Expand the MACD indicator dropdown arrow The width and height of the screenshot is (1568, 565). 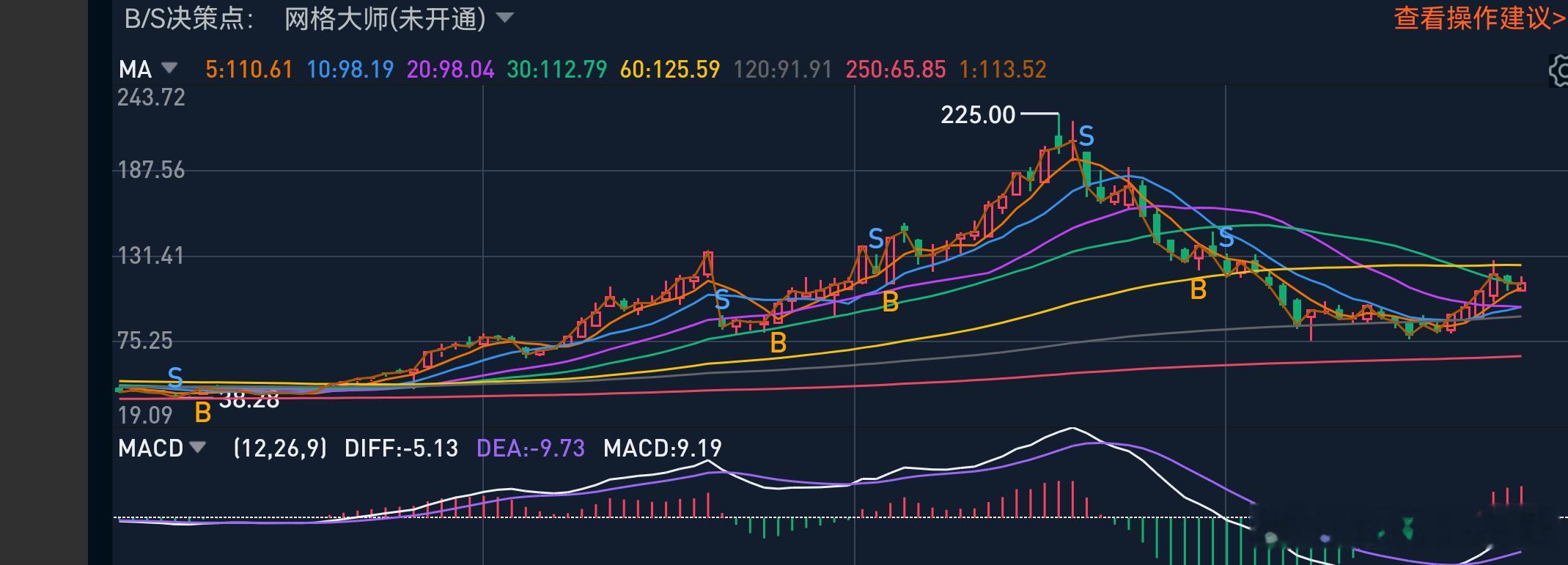point(197,446)
